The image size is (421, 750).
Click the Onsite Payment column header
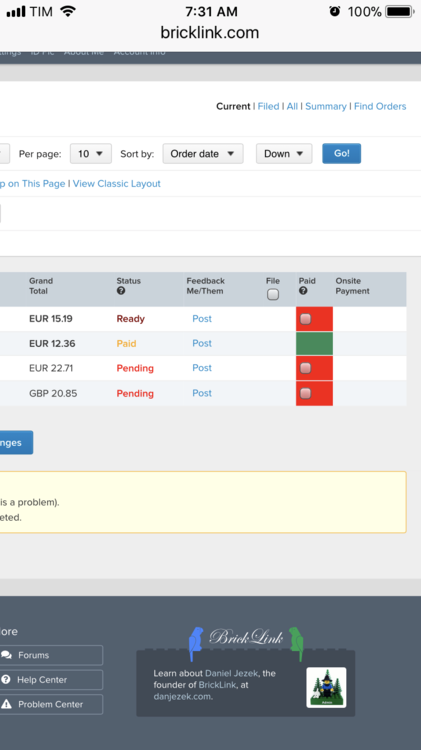tap(353, 286)
